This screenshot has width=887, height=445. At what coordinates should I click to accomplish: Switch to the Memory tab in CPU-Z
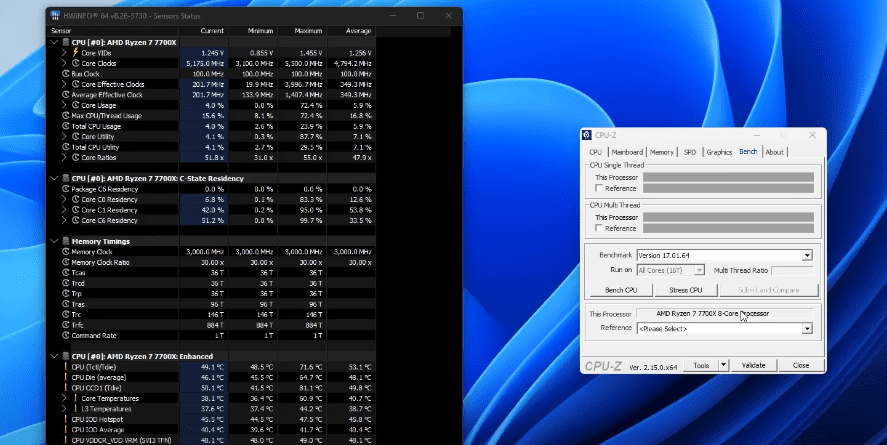pos(662,152)
